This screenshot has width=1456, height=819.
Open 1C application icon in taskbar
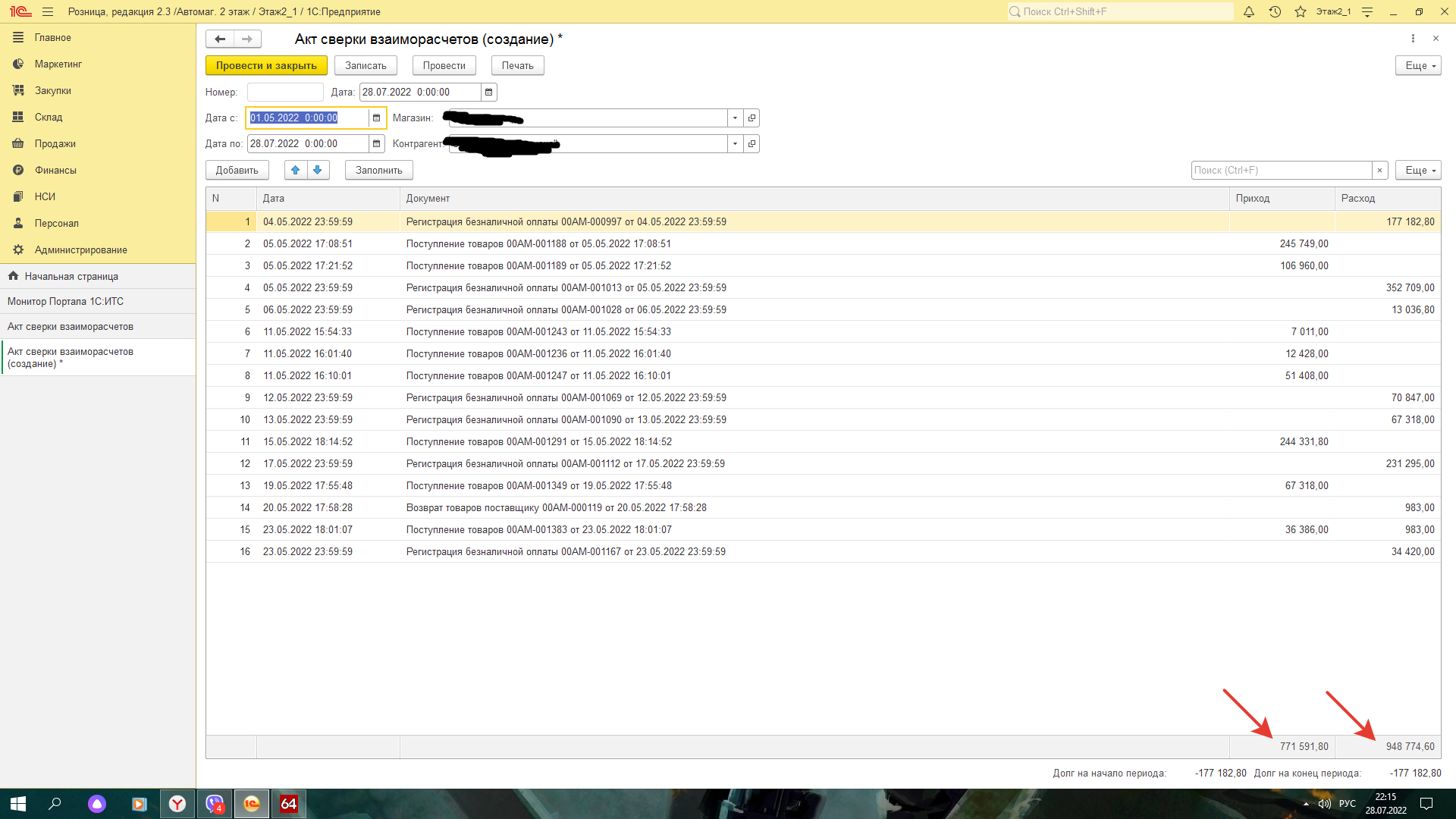click(x=252, y=804)
